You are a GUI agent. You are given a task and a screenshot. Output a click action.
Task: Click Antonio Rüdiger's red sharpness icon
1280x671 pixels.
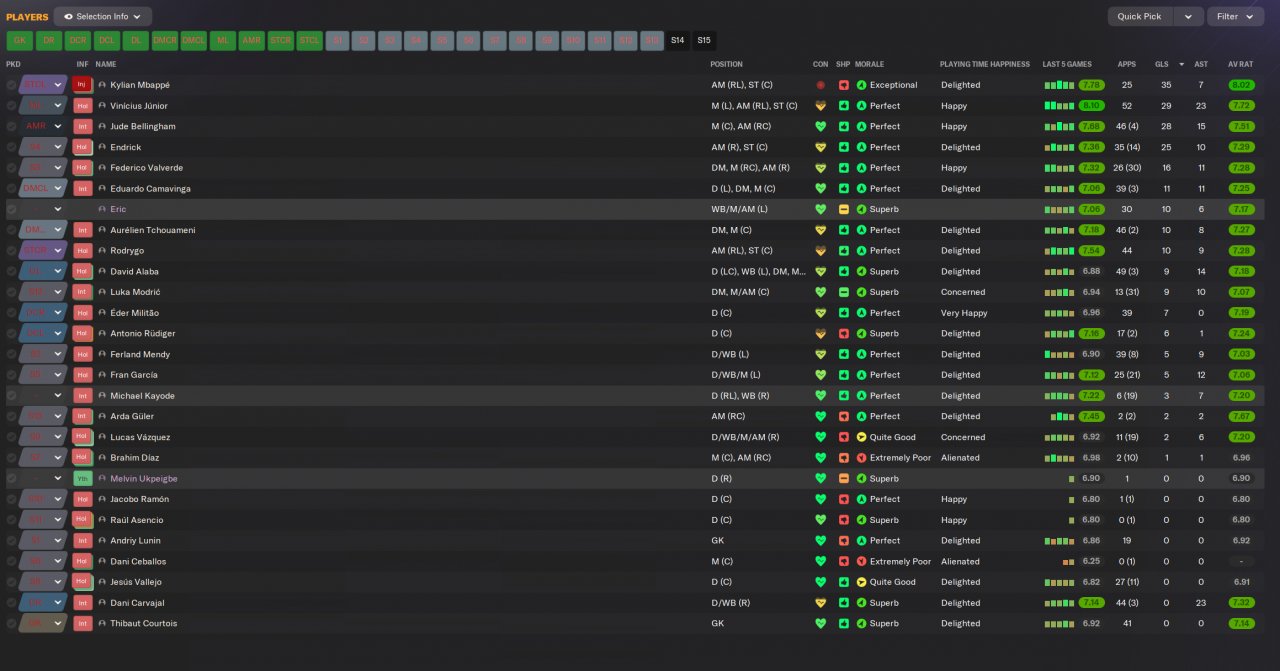coord(843,333)
